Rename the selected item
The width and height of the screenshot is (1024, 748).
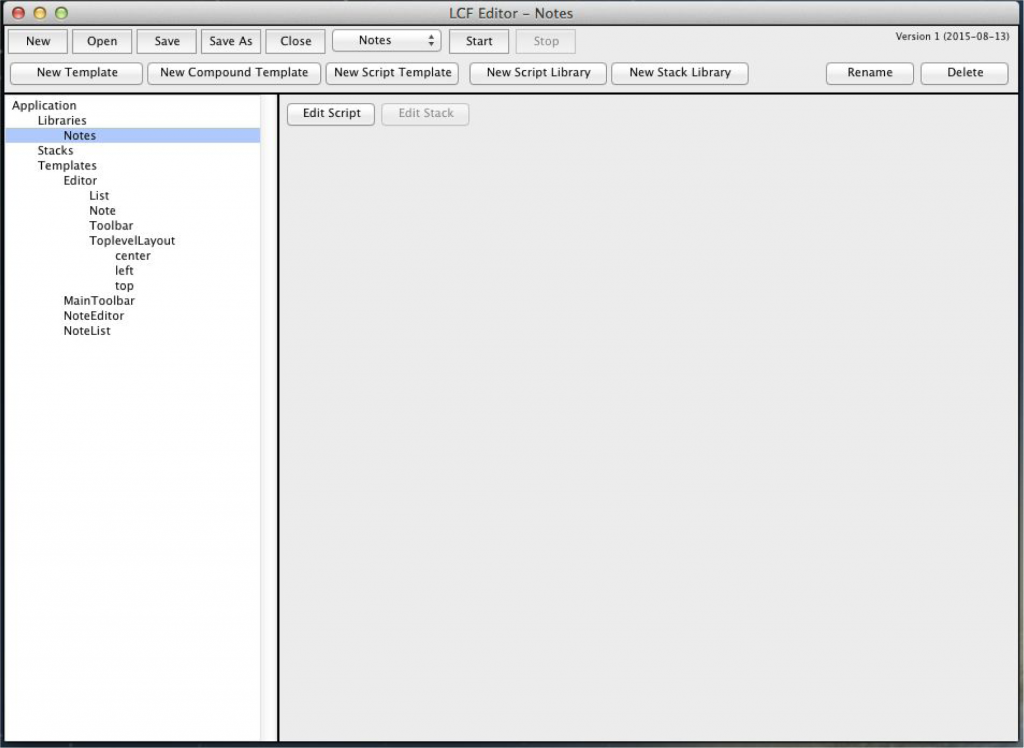point(869,73)
